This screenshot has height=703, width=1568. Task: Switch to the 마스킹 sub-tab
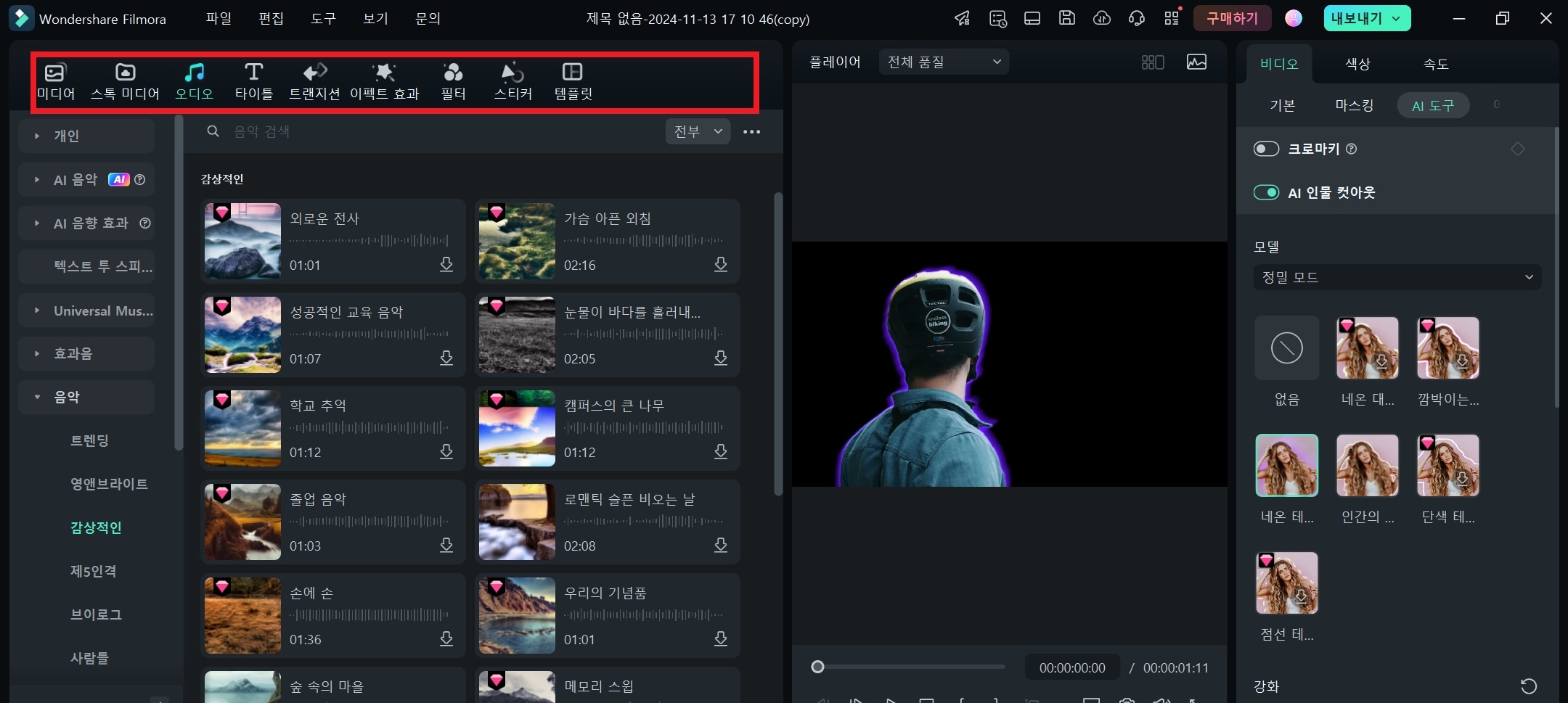pyautogui.click(x=1355, y=105)
